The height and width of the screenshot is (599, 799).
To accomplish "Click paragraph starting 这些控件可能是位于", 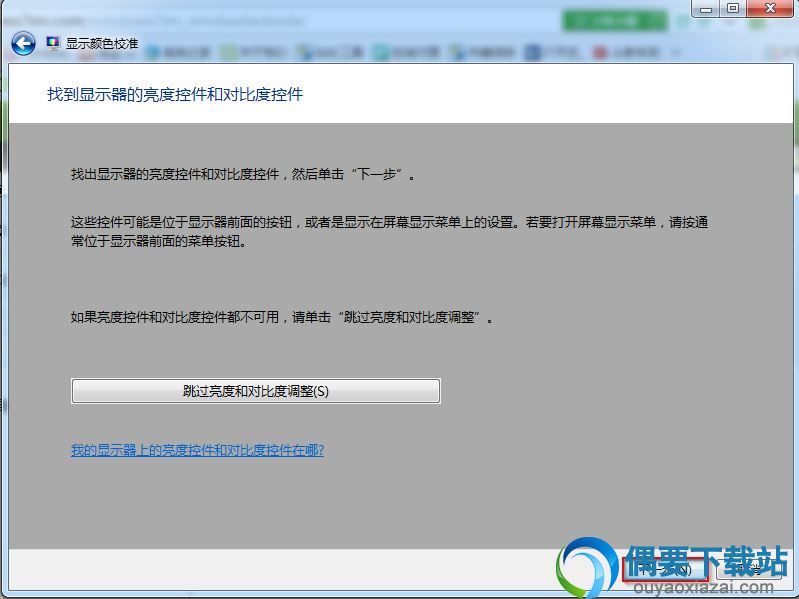I will tap(389, 231).
